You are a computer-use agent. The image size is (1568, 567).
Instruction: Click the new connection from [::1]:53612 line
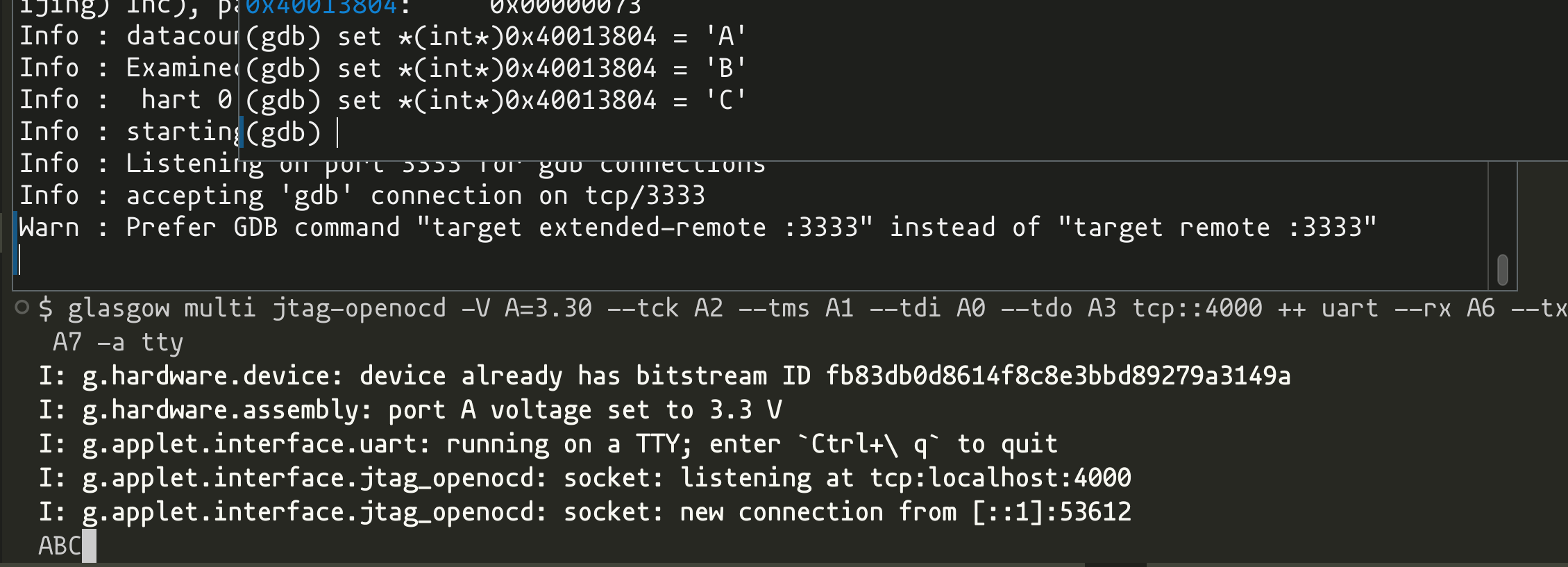pos(585,511)
